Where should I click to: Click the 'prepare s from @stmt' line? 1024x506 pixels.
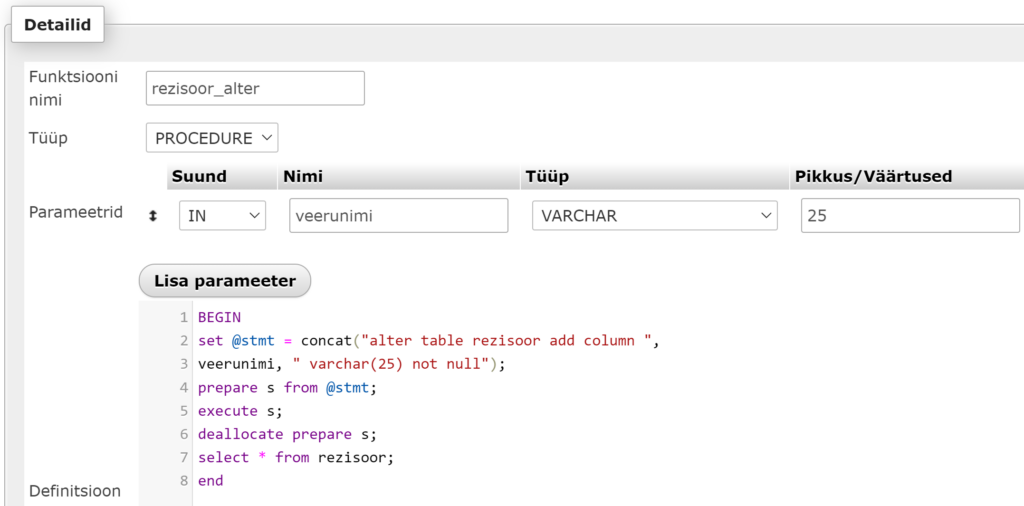point(287,387)
